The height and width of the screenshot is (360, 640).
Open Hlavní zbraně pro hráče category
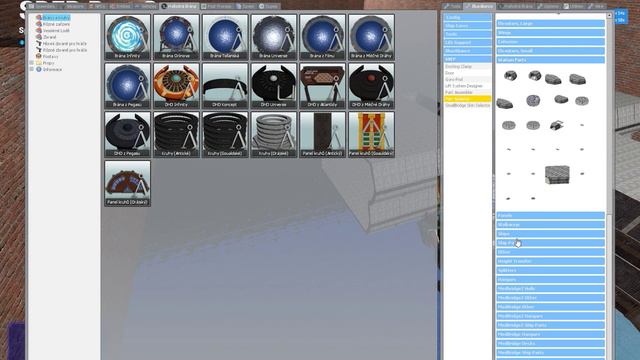[x=65, y=44]
